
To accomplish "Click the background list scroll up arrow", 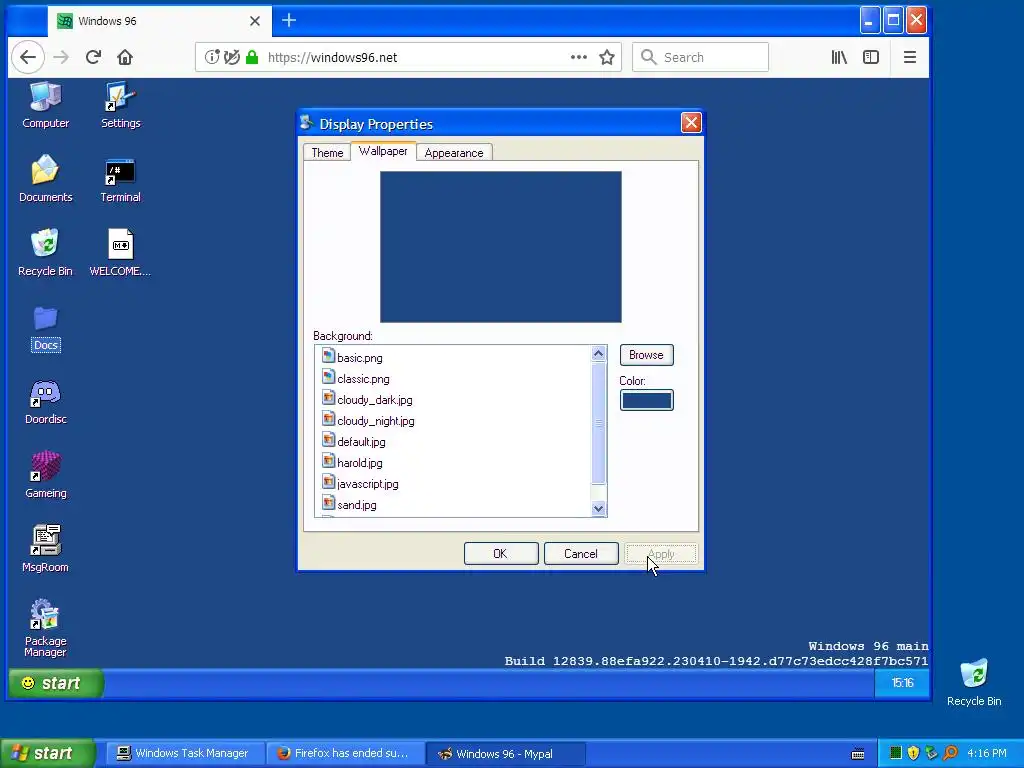I will point(598,353).
